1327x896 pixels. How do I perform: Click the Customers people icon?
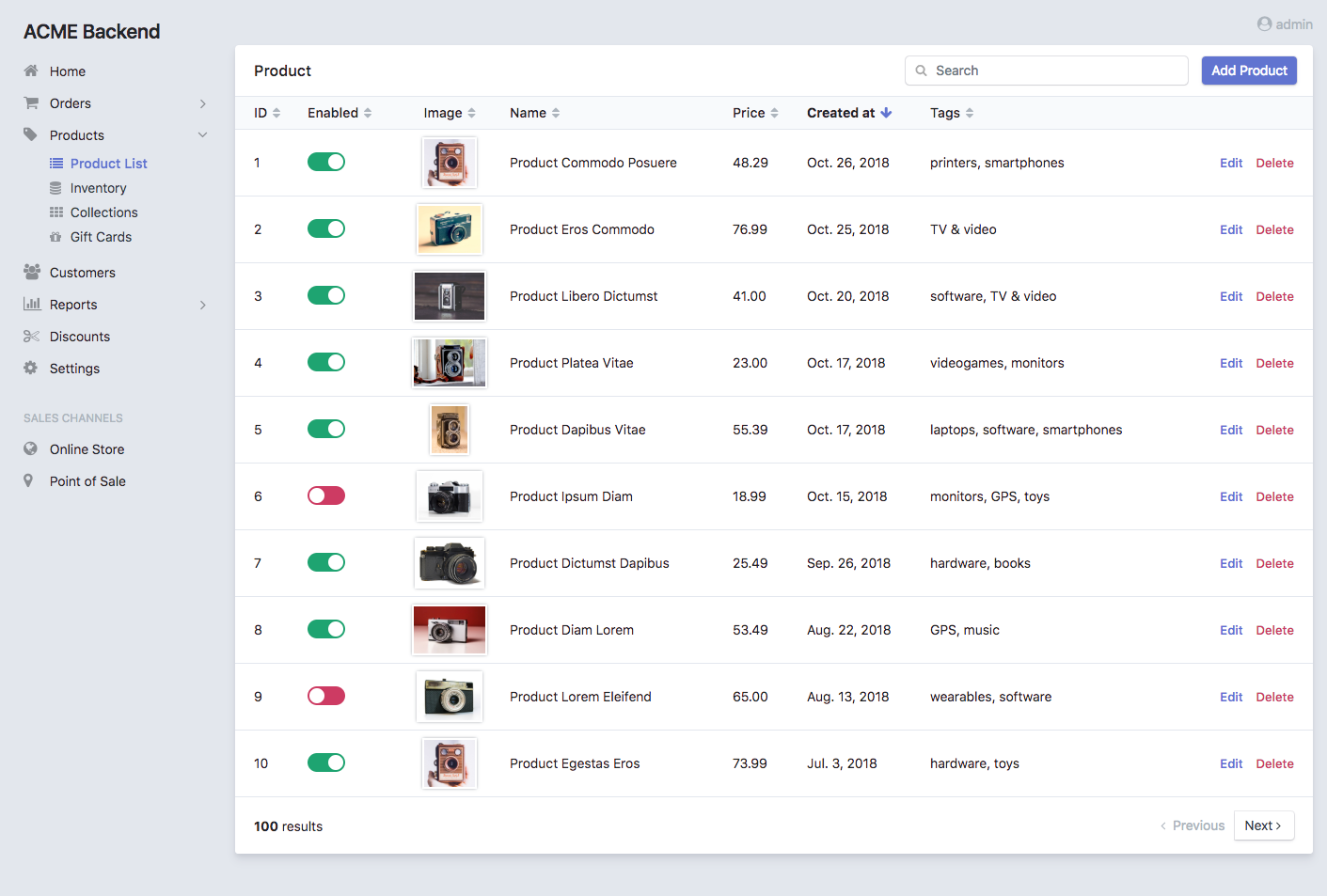(x=31, y=273)
